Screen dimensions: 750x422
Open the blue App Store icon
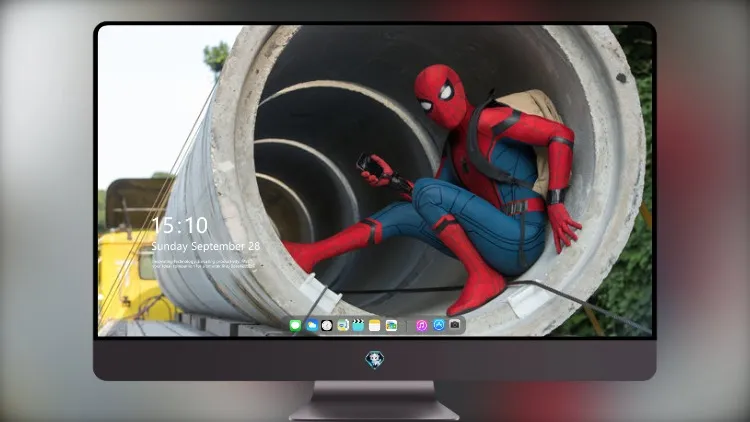click(439, 325)
